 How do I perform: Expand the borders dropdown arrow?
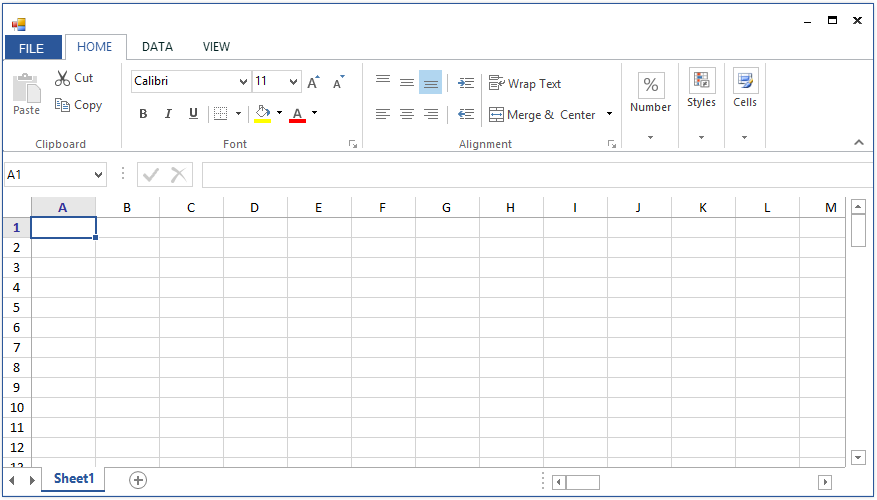pyautogui.click(x=238, y=114)
